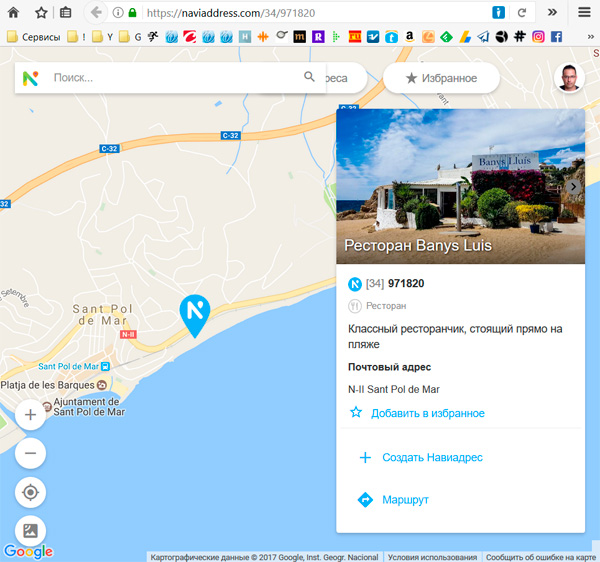Click Маршрут to build a route
The image size is (600, 562).
[x=405, y=499]
